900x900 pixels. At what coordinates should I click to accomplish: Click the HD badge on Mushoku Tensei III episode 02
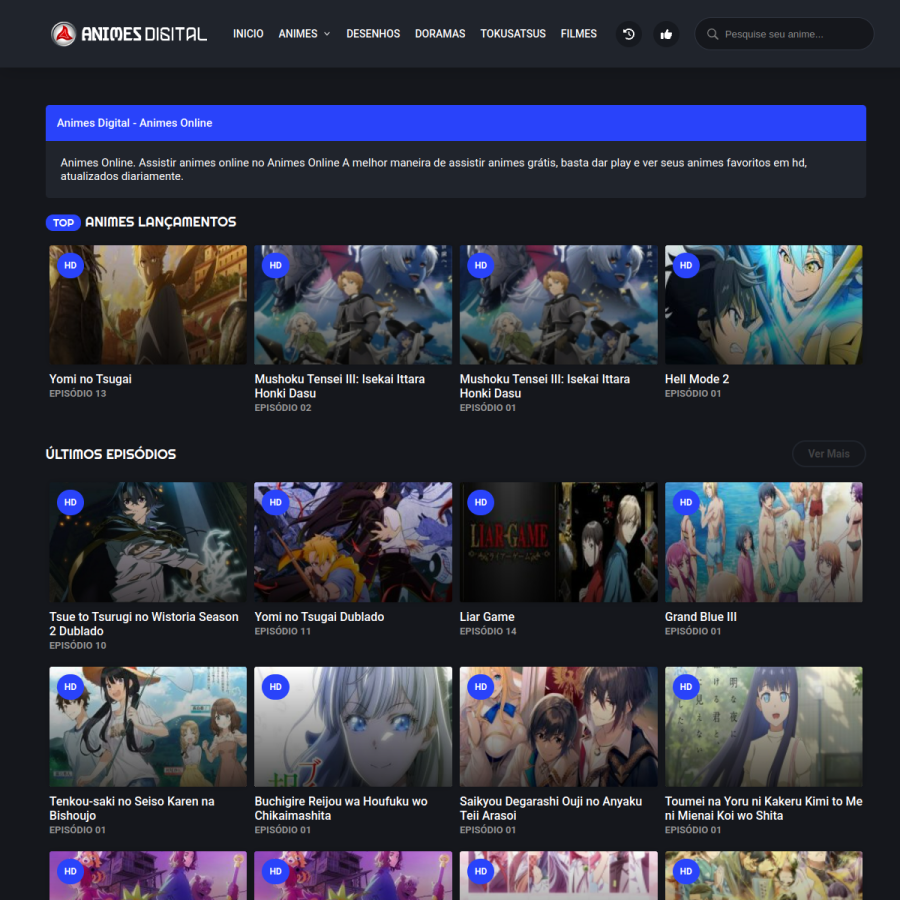coord(276,265)
